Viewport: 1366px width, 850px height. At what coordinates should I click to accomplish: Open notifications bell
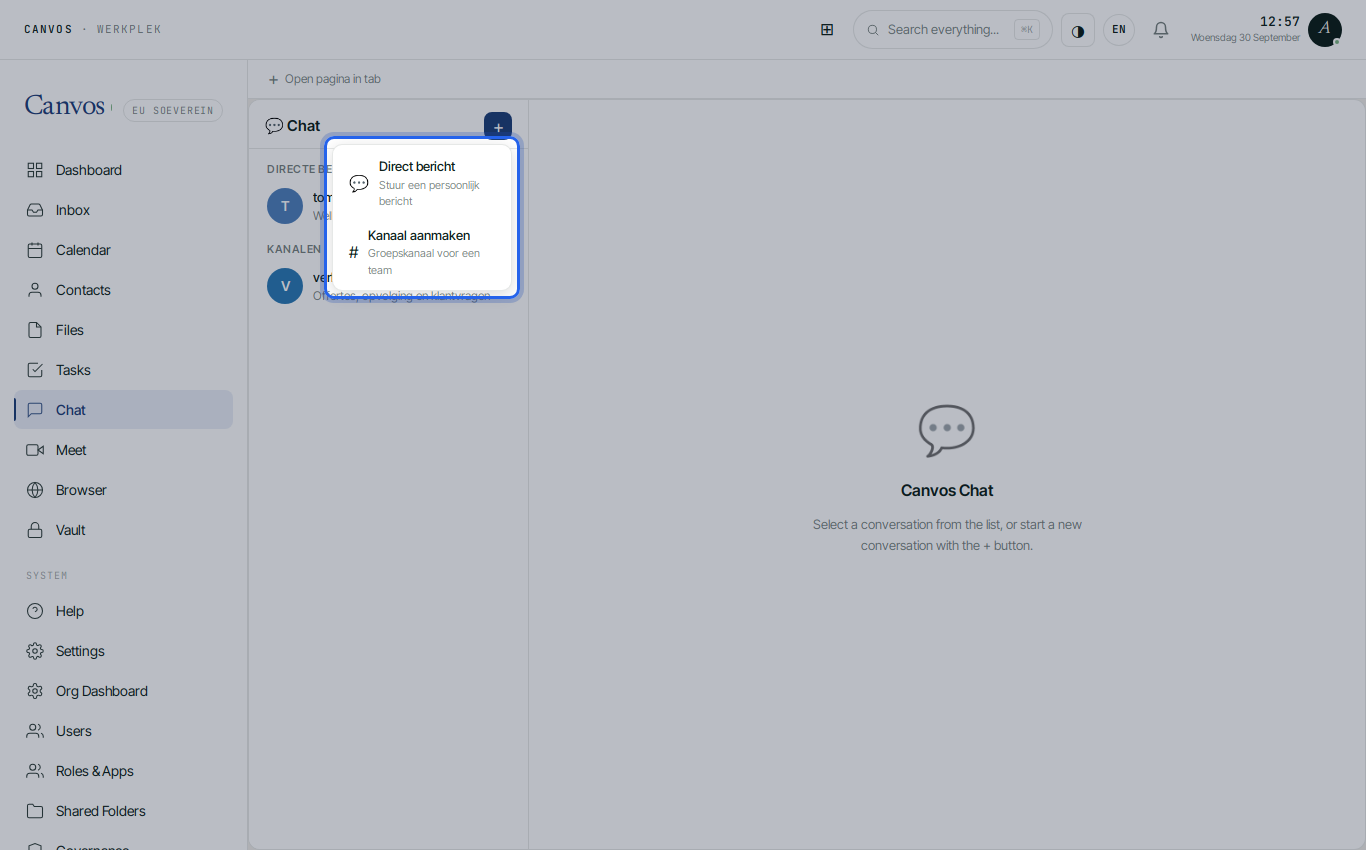[x=1161, y=30]
